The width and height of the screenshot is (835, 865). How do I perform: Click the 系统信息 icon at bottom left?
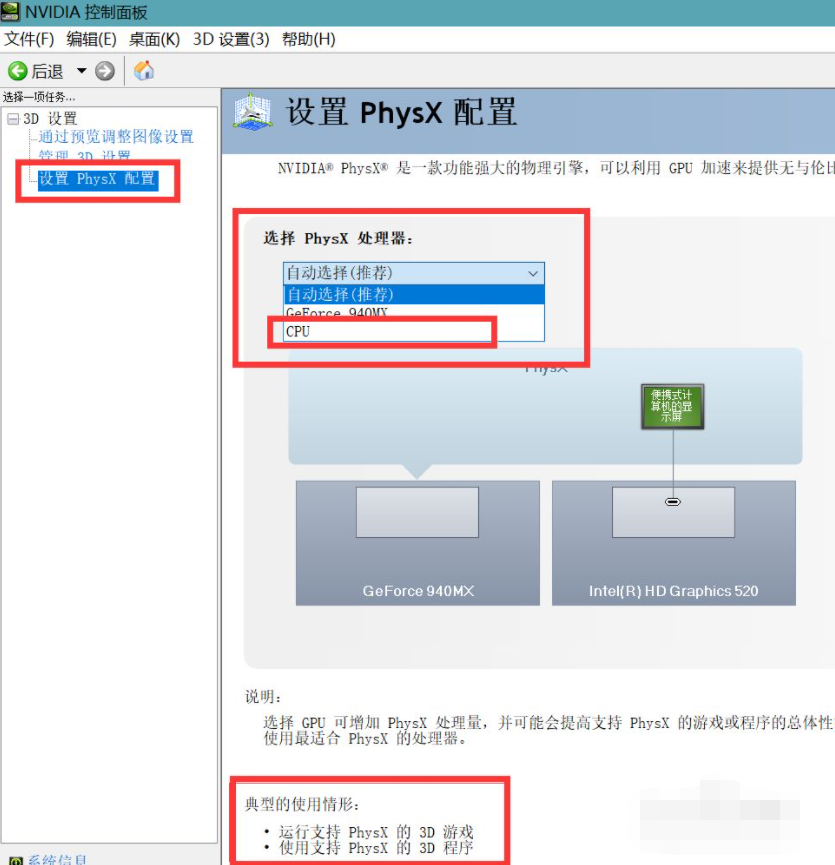(x=15, y=860)
